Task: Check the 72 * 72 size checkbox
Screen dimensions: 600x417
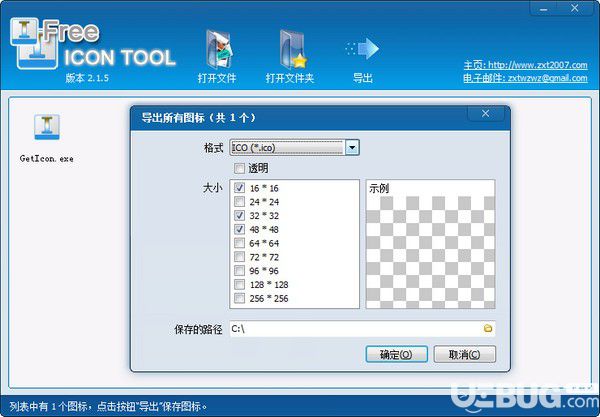Action: click(x=240, y=257)
